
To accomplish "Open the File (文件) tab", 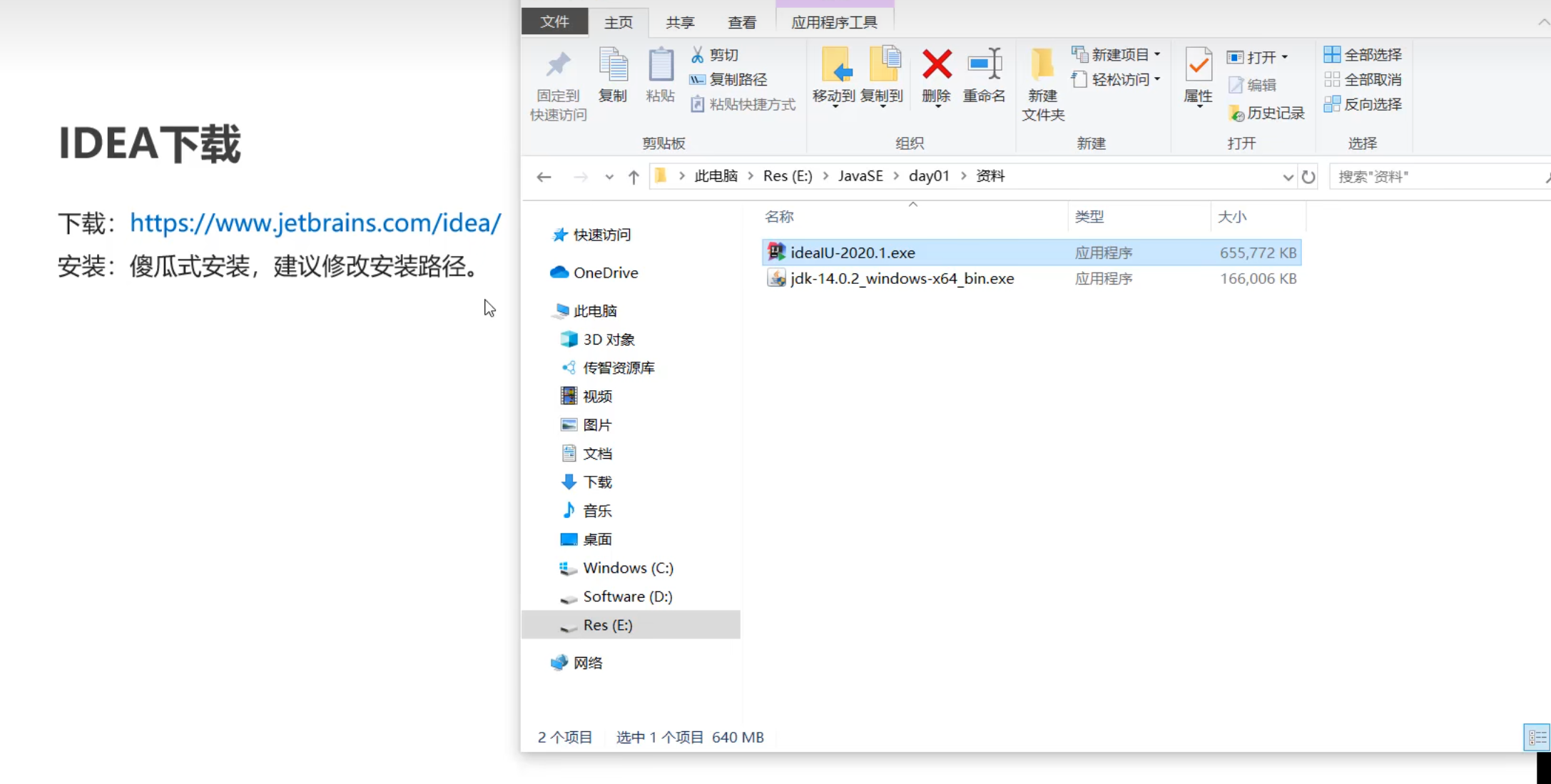I will click(x=554, y=21).
